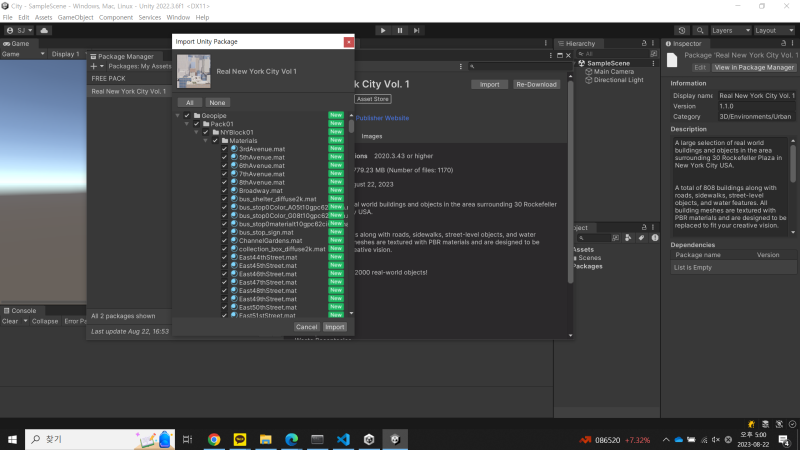Open the File menu

click(x=8, y=17)
